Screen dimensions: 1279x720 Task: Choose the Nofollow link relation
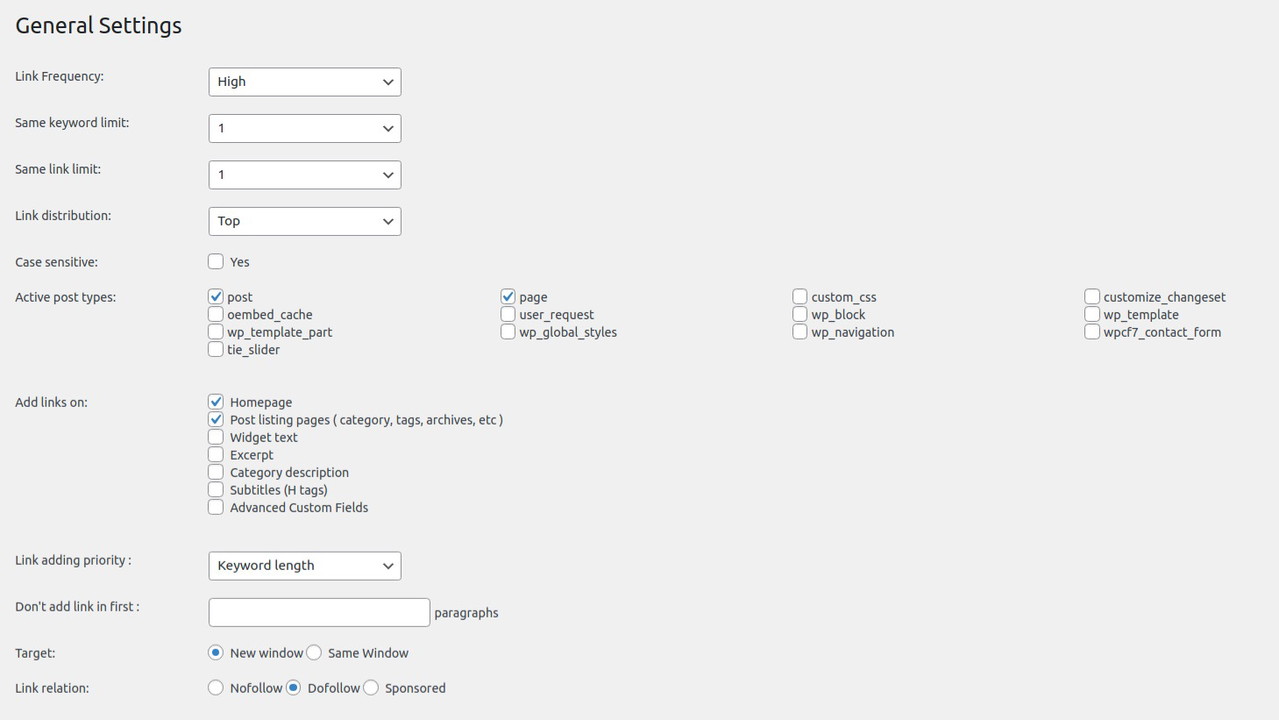point(216,688)
